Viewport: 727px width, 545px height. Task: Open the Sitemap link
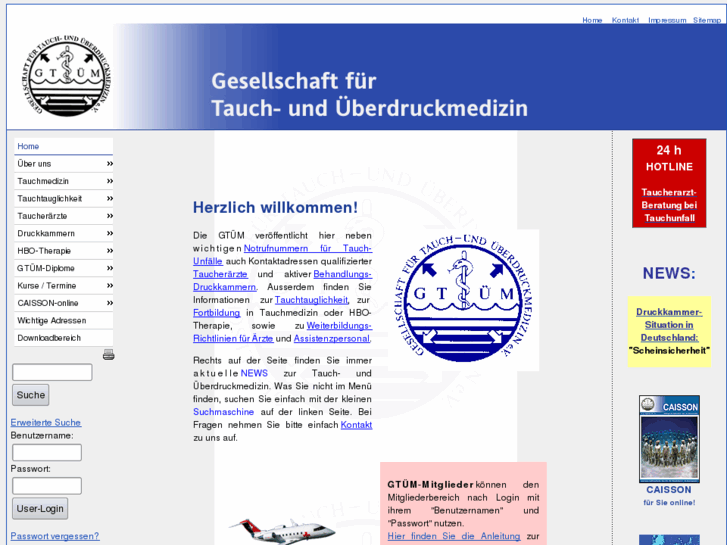[707, 20]
